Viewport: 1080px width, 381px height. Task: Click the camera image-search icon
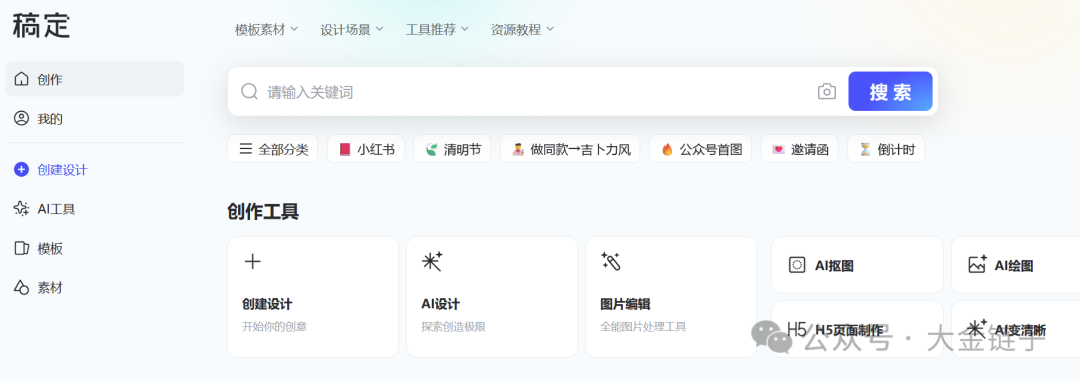[827, 92]
